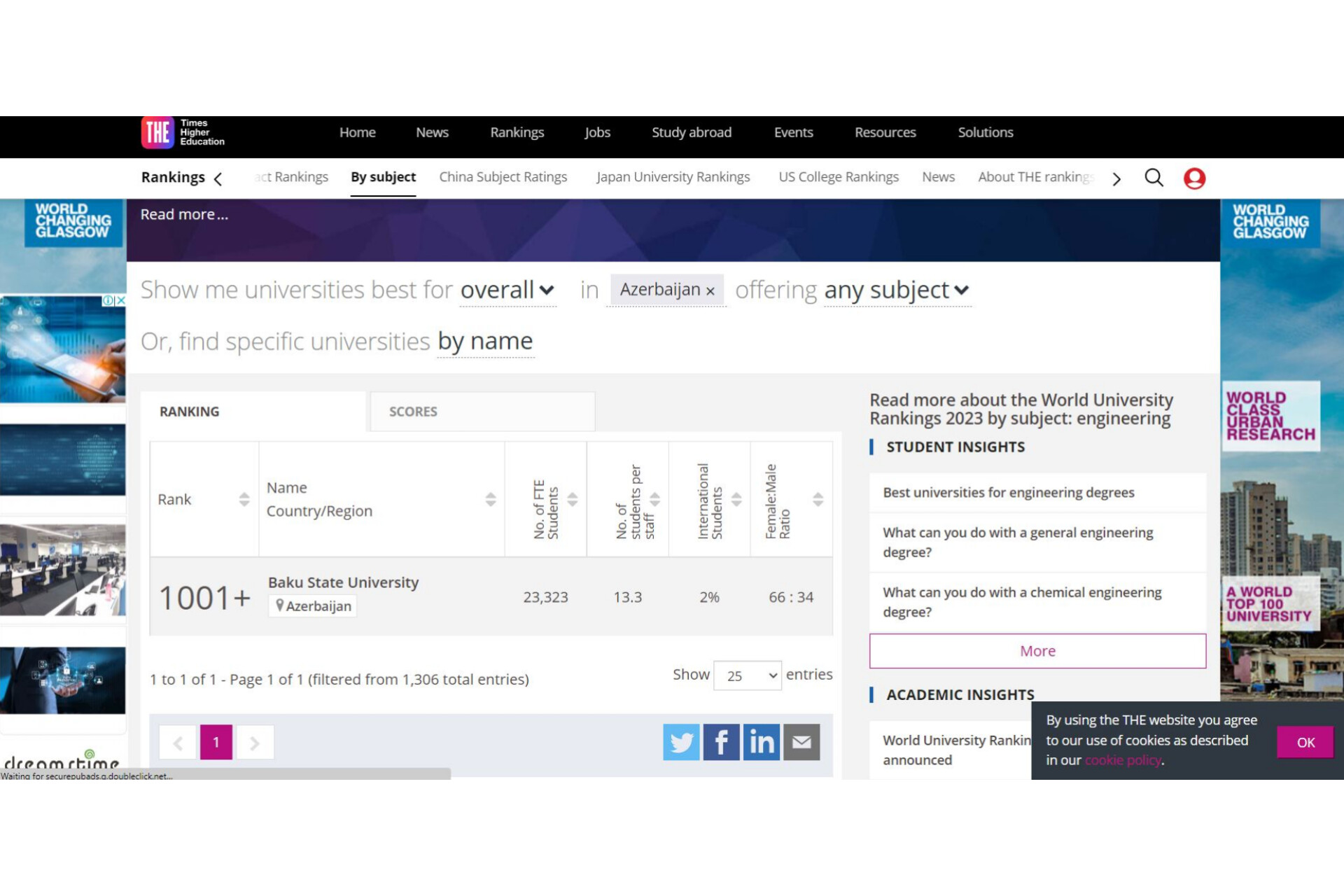Viewport: 1344px width, 896px height.
Task: Sort by Female:Male Ratio column
Action: [818, 499]
